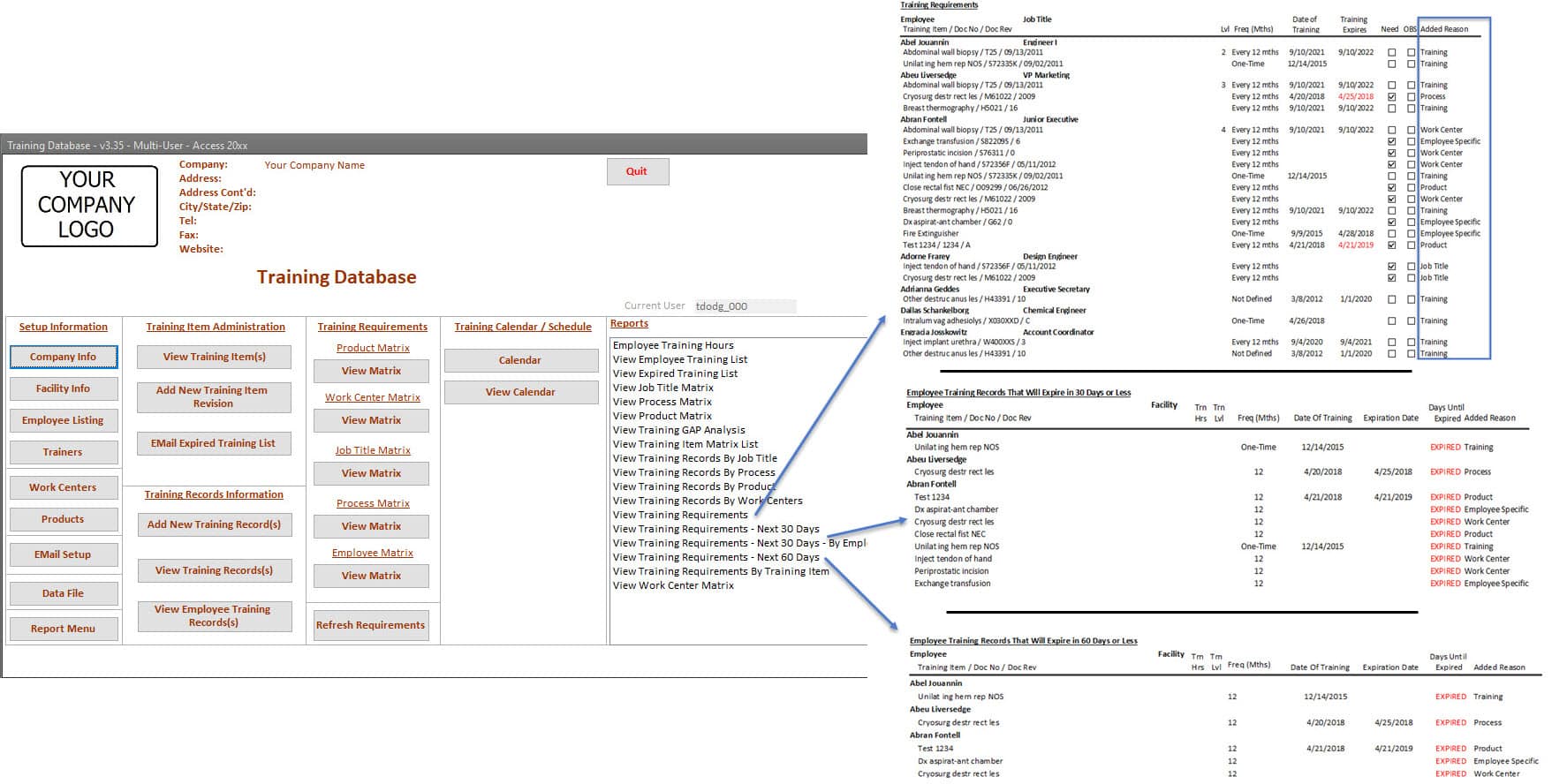Image resolution: width=1552 pixels, height=784 pixels.
Task: Select plain View Training Requirements entry
Action: [x=680, y=515]
